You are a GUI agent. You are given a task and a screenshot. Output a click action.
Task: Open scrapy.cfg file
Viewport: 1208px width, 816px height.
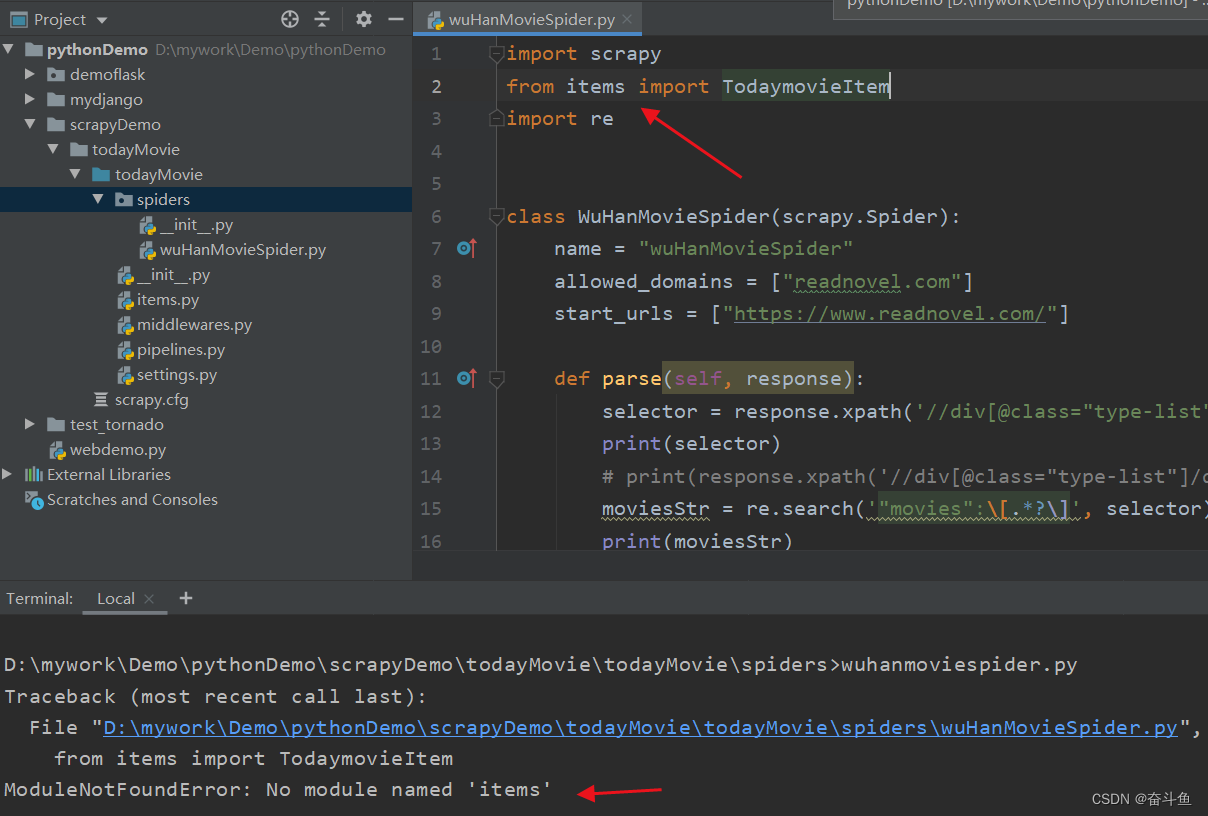(151, 400)
